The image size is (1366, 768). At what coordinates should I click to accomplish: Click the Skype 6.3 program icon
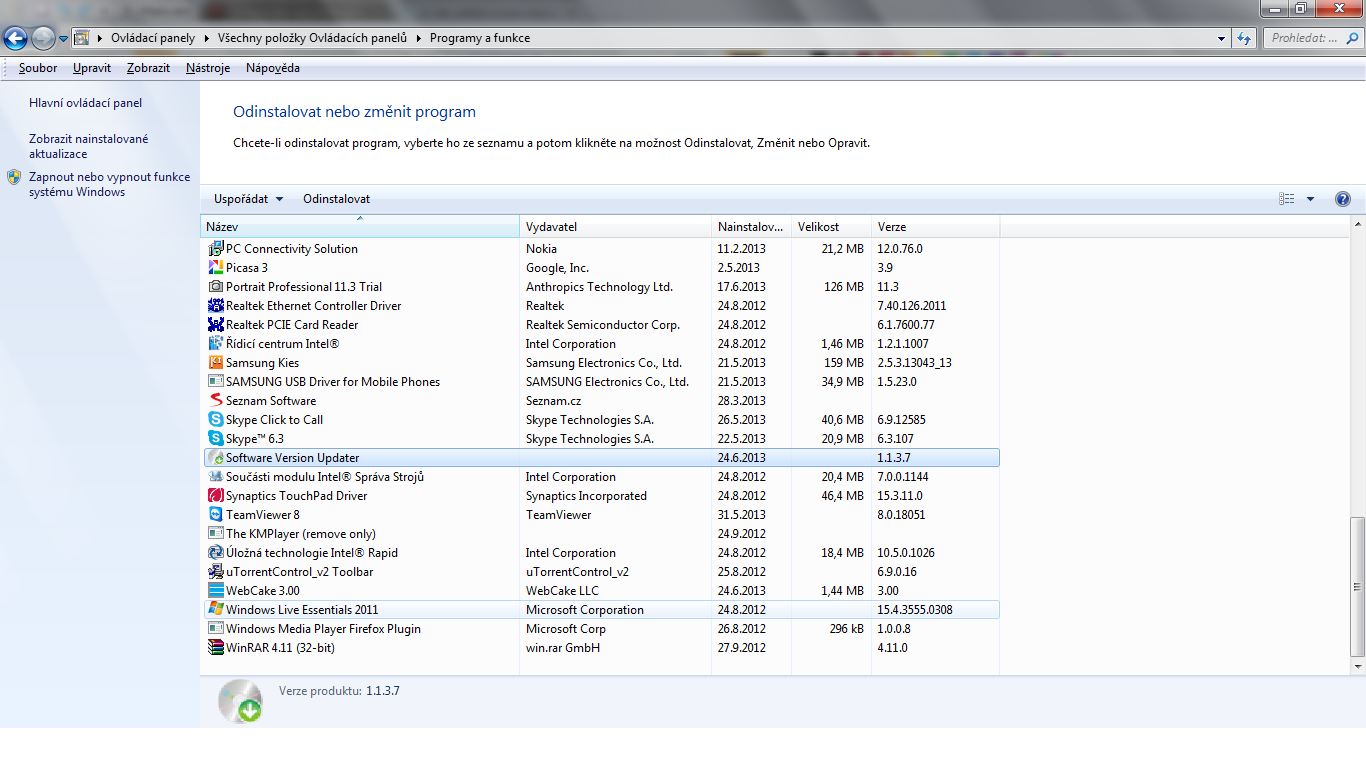point(215,439)
